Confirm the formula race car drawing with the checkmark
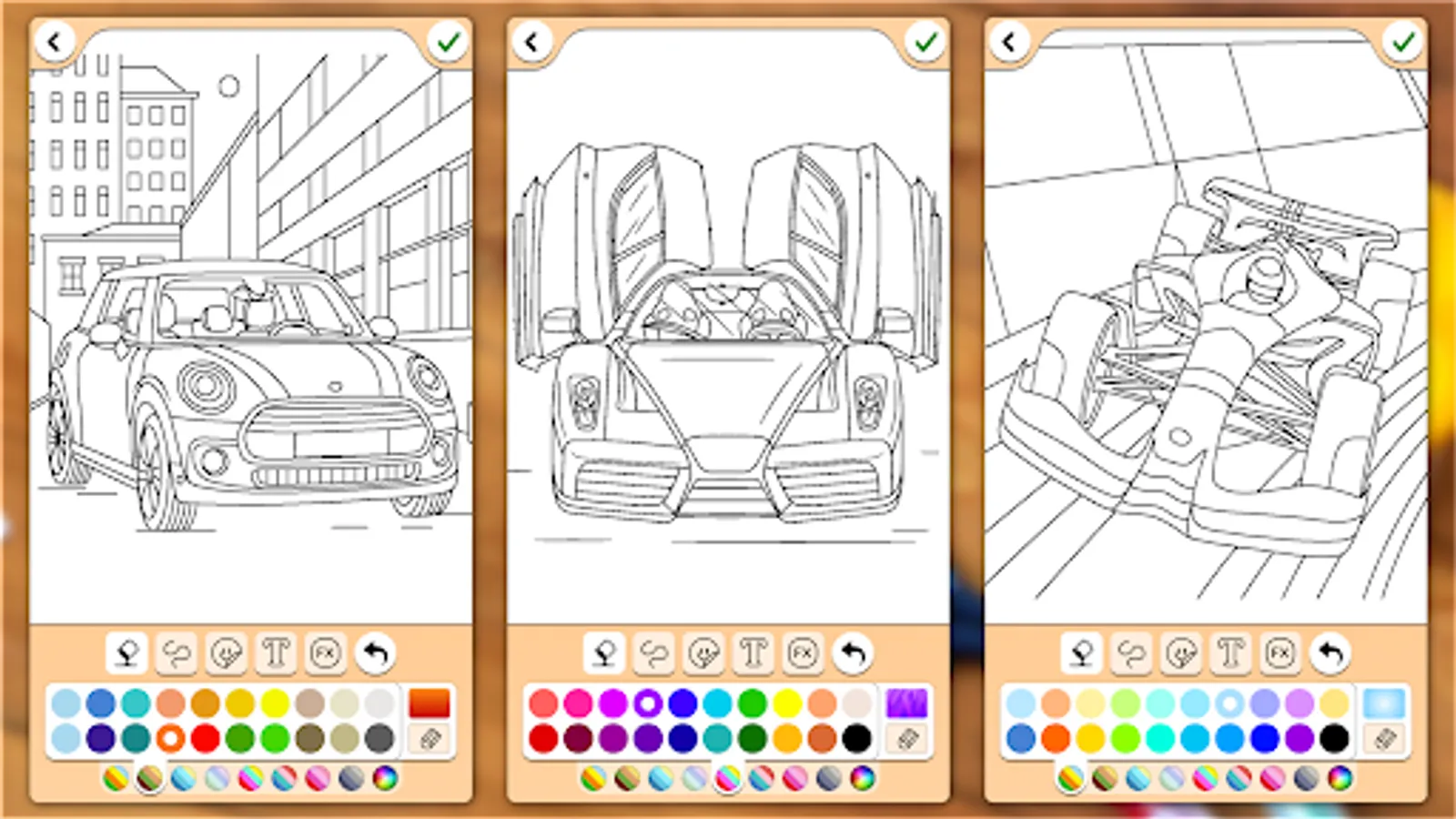Viewport: 1456px width, 819px height. 1402,42
